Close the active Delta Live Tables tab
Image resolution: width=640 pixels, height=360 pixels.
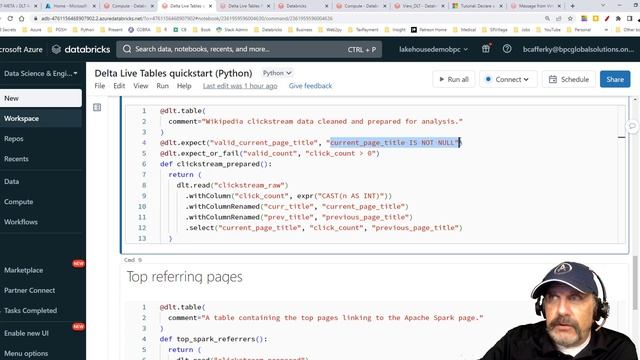click(211, 6)
